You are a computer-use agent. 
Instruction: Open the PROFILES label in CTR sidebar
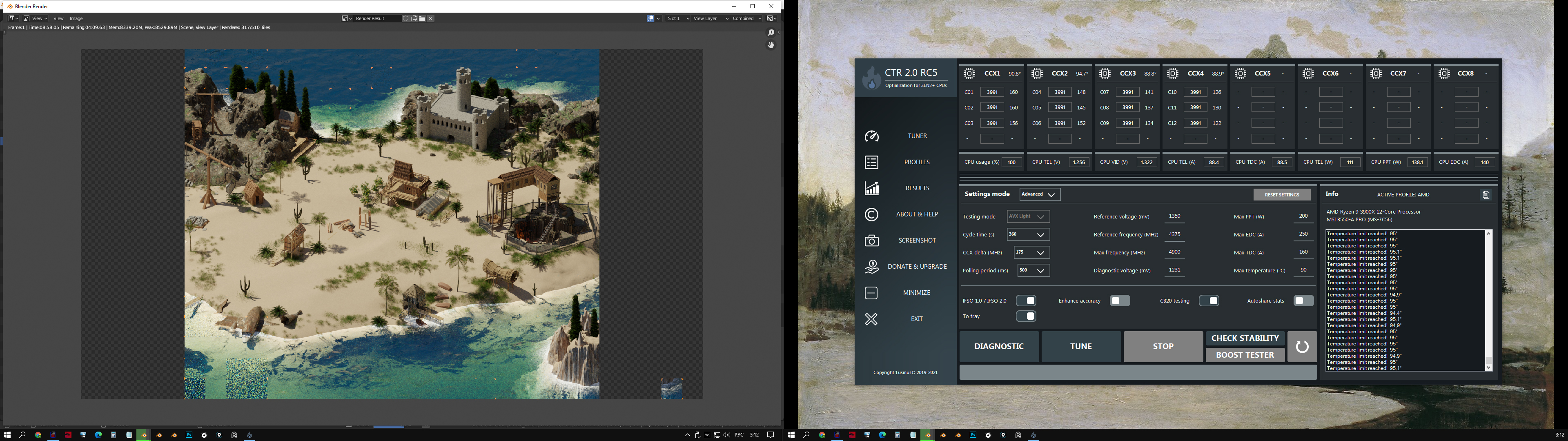[x=917, y=162]
